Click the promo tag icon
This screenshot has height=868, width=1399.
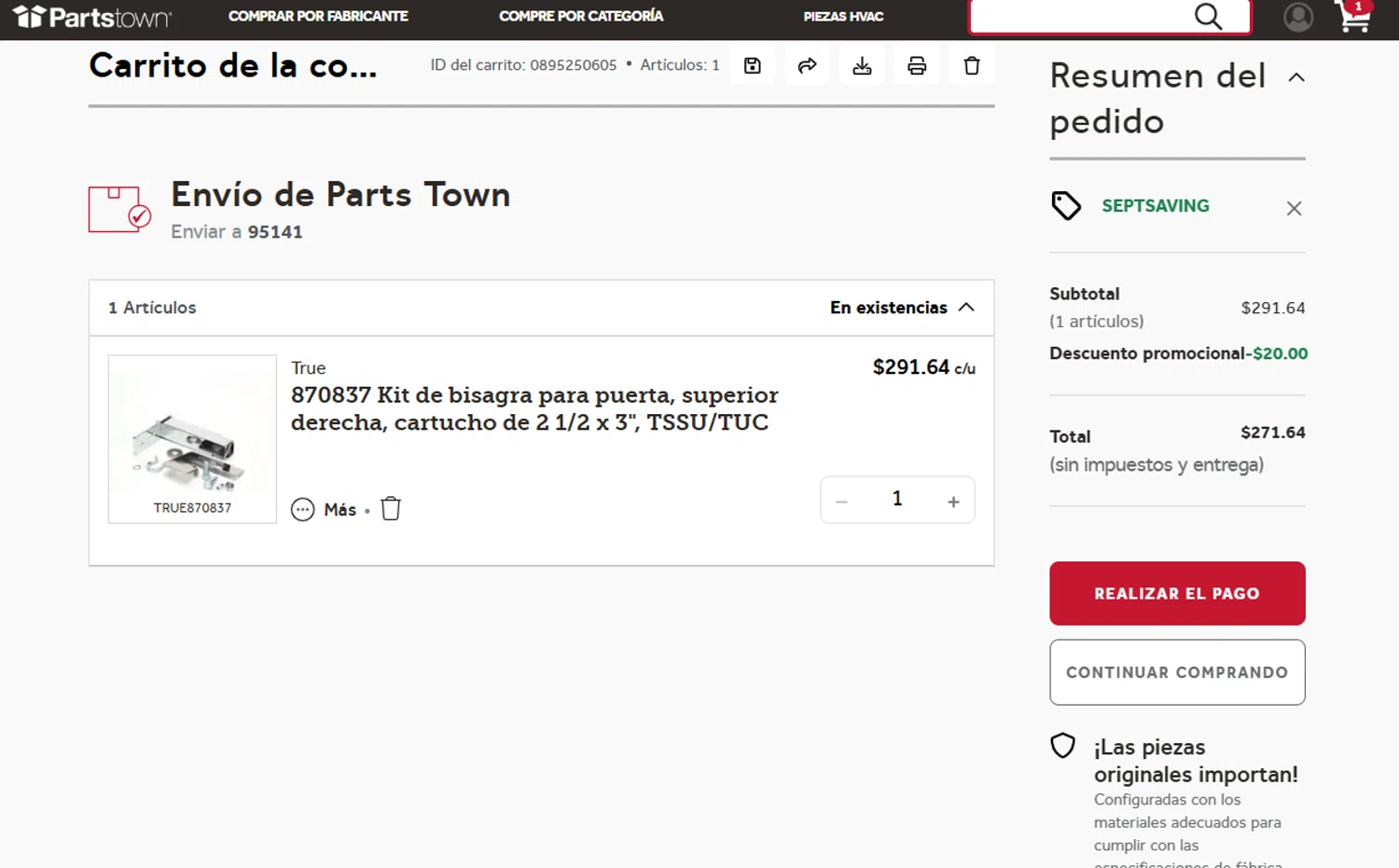point(1066,206)
